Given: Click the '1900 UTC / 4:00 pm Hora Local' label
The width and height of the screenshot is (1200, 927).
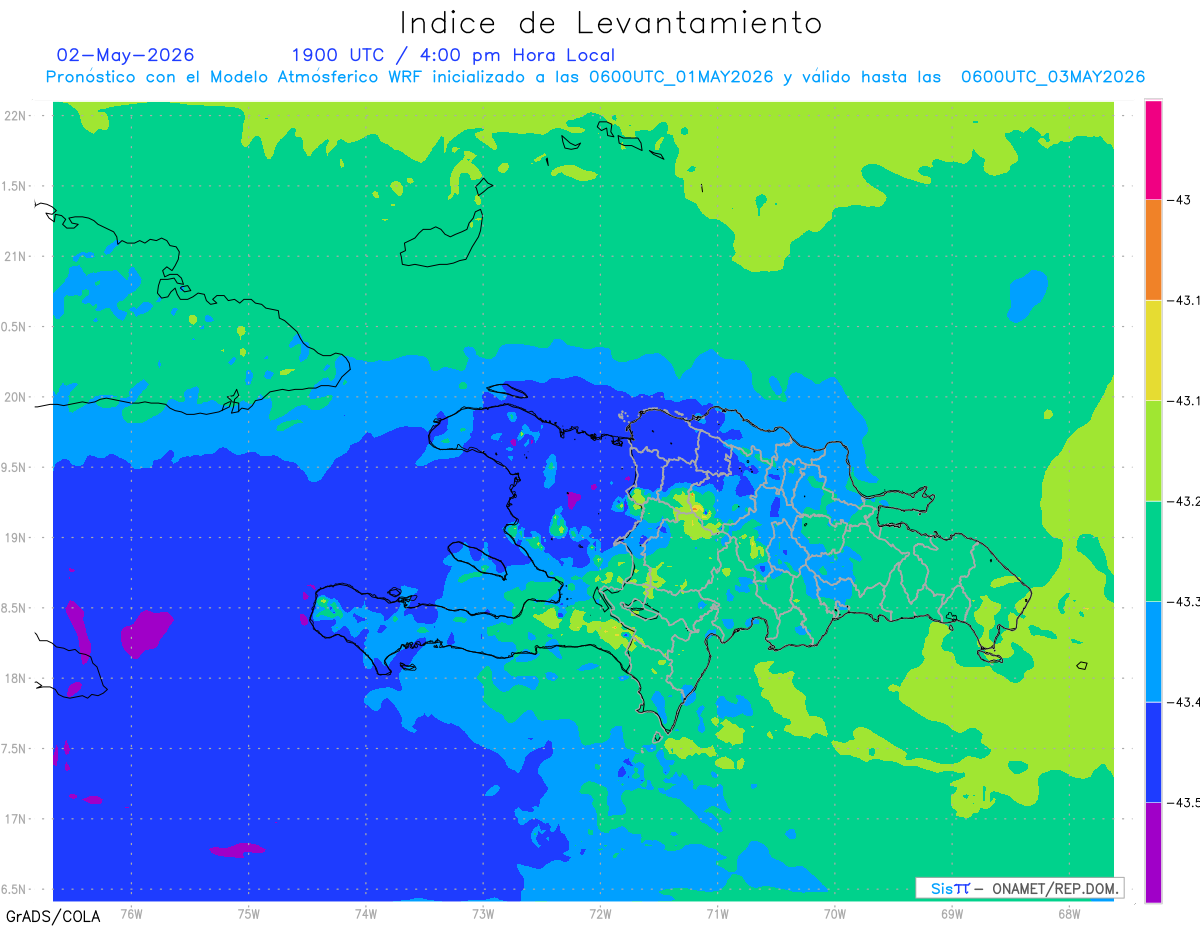Looking at the screenshot, I should click(x=453, y=55).
